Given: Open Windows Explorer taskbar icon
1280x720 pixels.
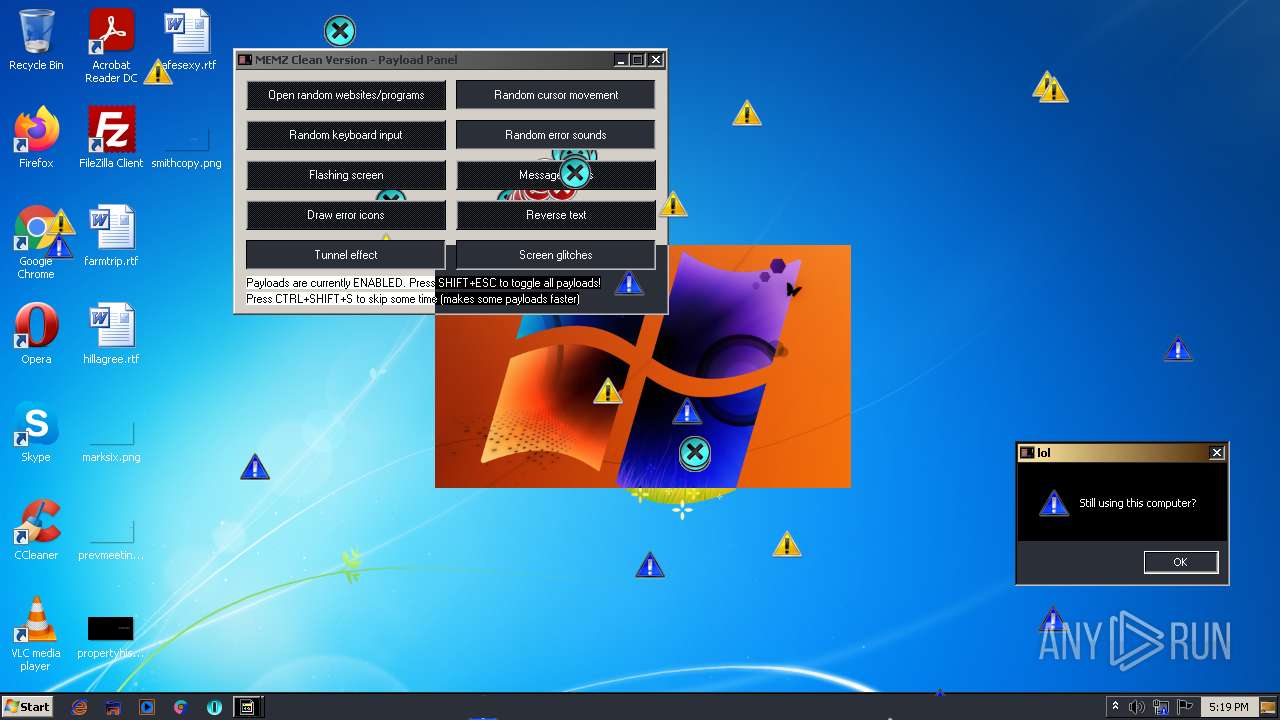Looking at the screenshot, I should click(113, 707).
